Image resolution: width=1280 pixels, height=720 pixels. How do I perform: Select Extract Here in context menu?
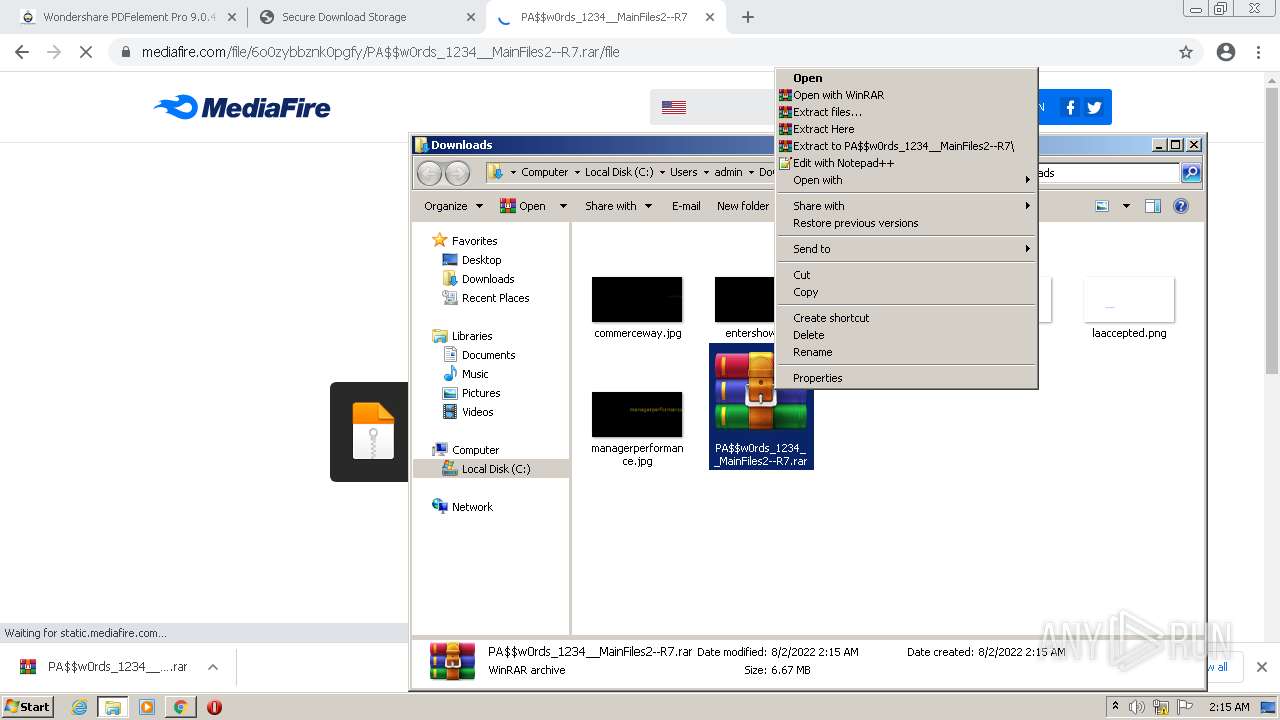(907, 129)
